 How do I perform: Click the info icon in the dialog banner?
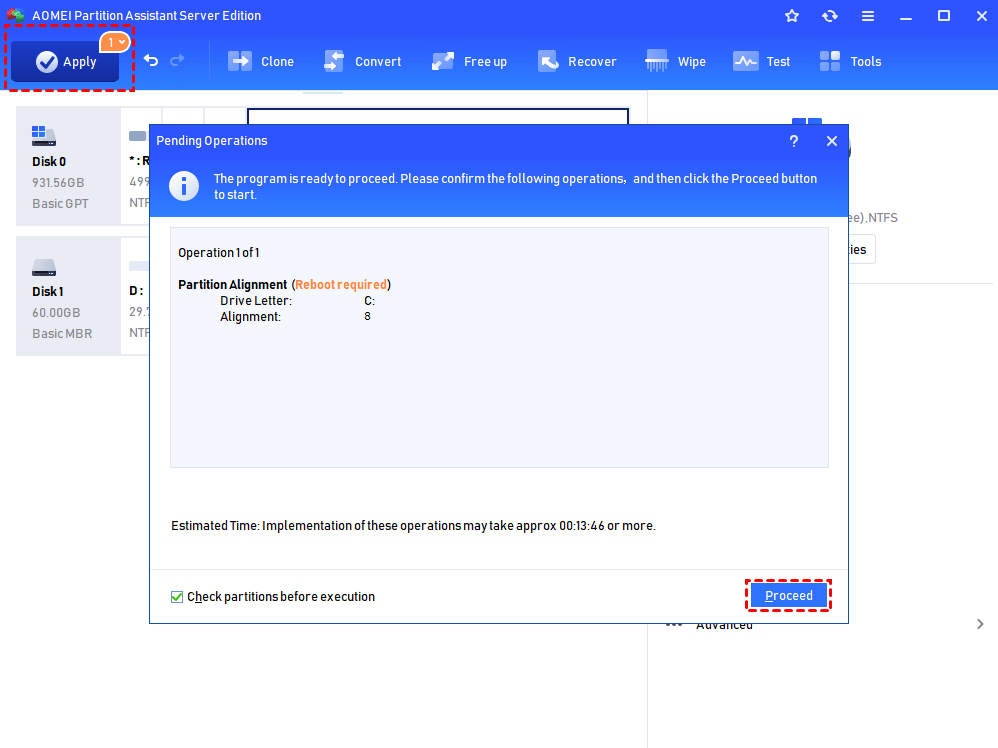(184, 186)
